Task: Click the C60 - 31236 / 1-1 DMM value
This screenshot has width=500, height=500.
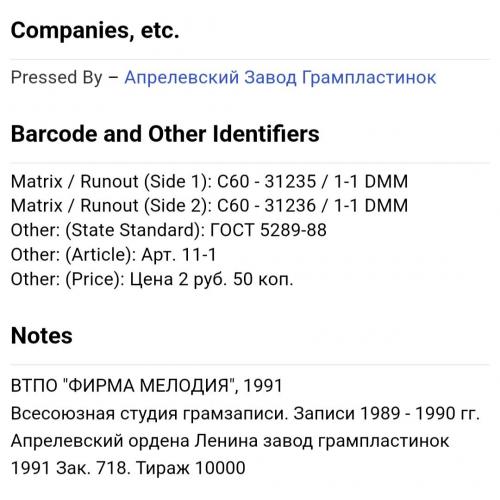Action: coord(313,206)
